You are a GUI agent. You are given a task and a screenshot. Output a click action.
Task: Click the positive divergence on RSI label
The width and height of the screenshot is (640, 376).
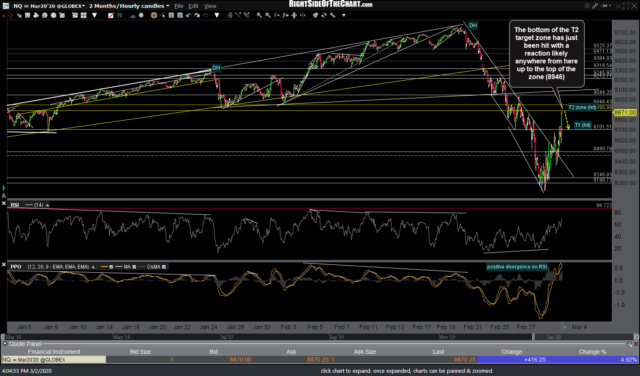517,267
